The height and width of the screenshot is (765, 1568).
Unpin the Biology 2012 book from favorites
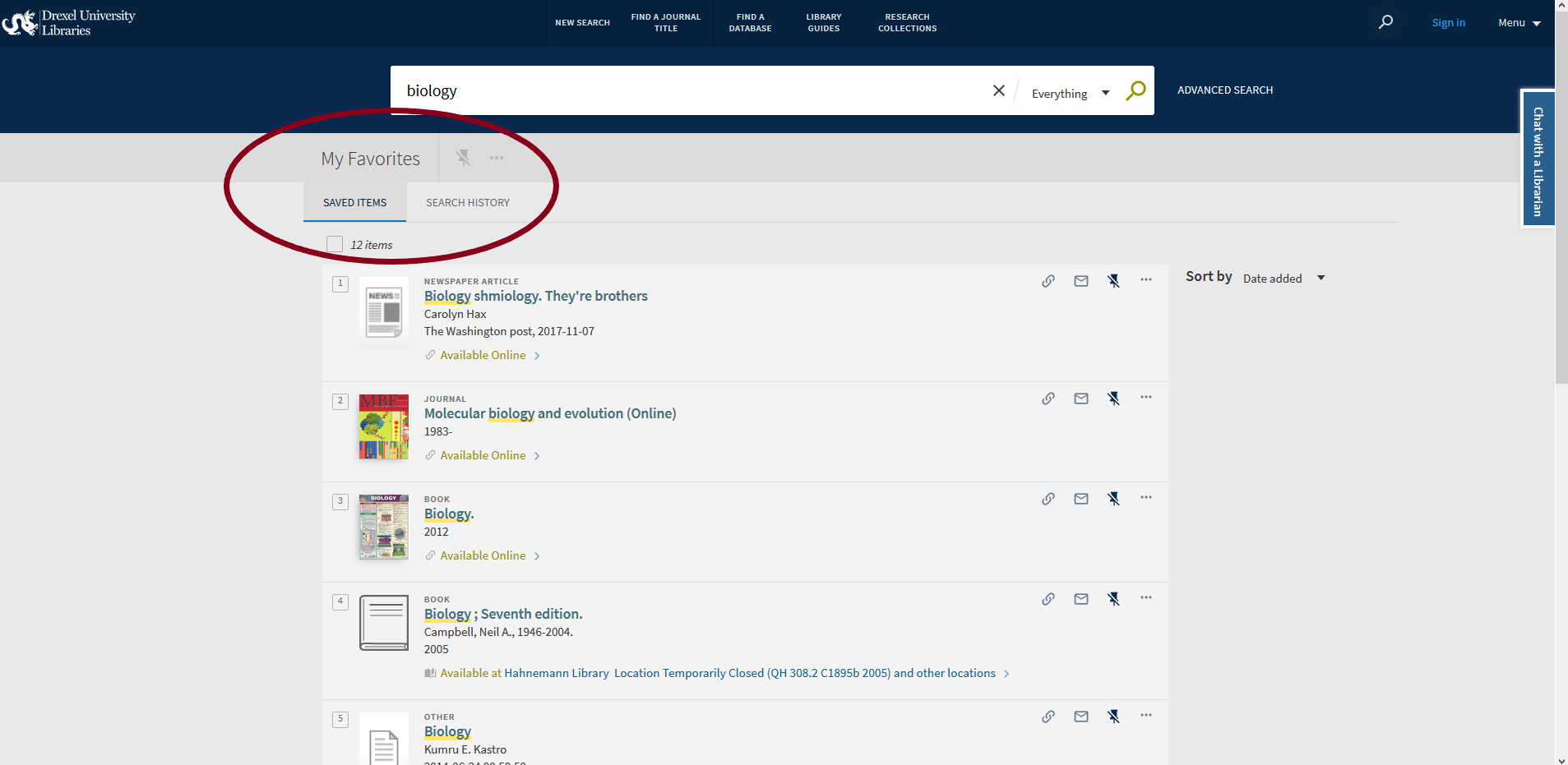(1113, 498)
